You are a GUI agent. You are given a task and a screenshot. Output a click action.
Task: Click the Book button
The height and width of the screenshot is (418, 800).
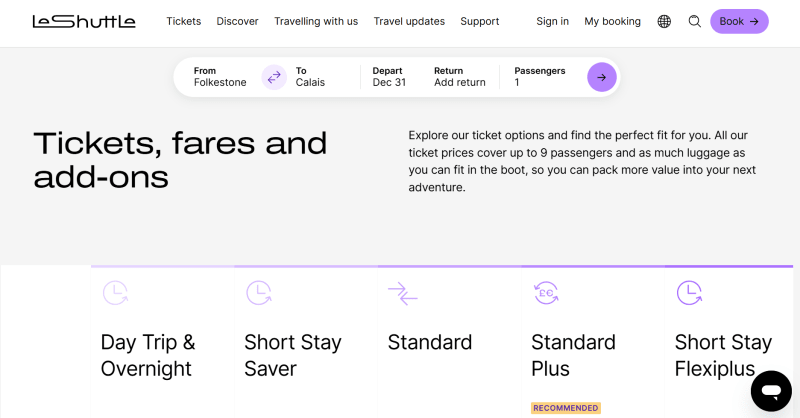point(739,21)
